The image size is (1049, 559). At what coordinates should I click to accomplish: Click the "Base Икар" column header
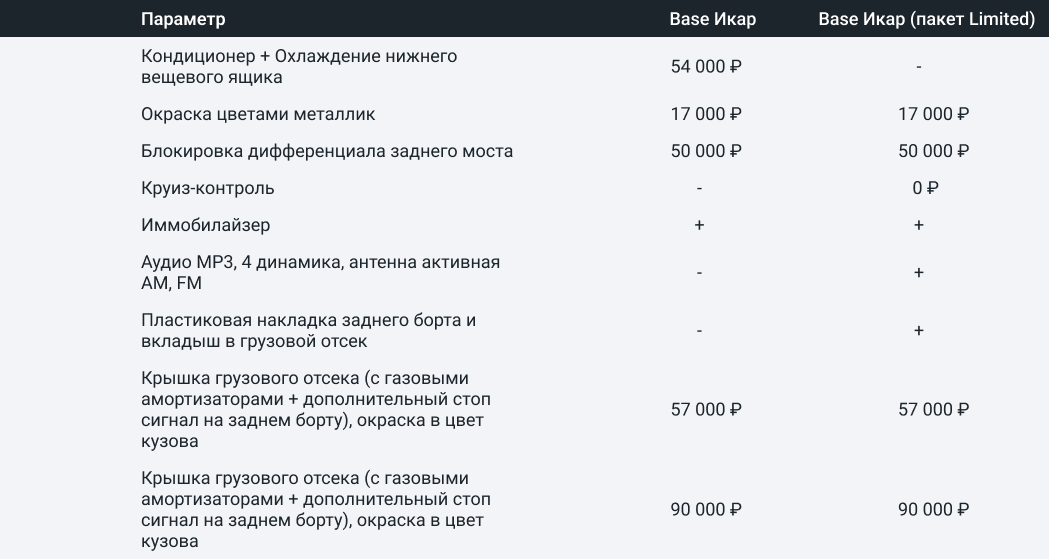pos(713,19)
